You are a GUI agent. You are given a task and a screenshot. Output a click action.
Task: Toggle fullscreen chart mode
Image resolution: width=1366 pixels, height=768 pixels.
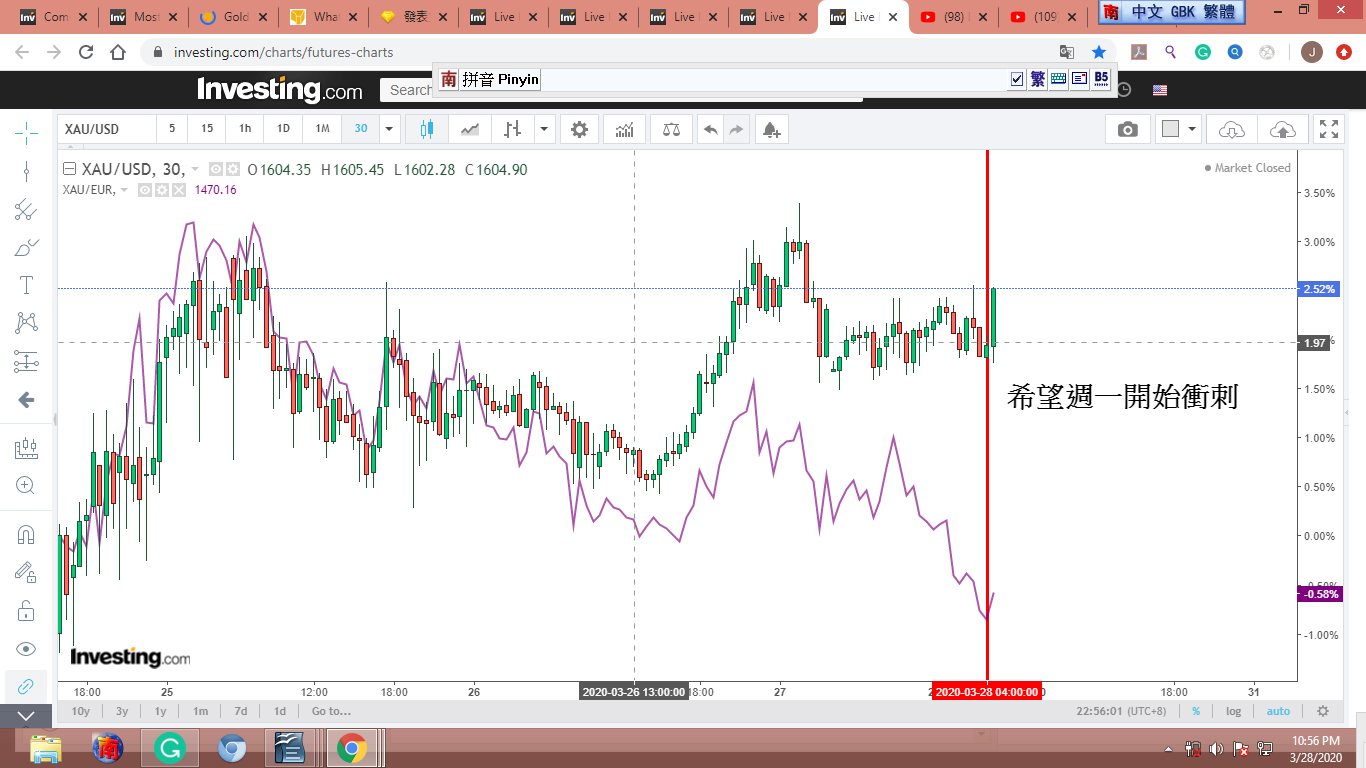(1329, 129)
